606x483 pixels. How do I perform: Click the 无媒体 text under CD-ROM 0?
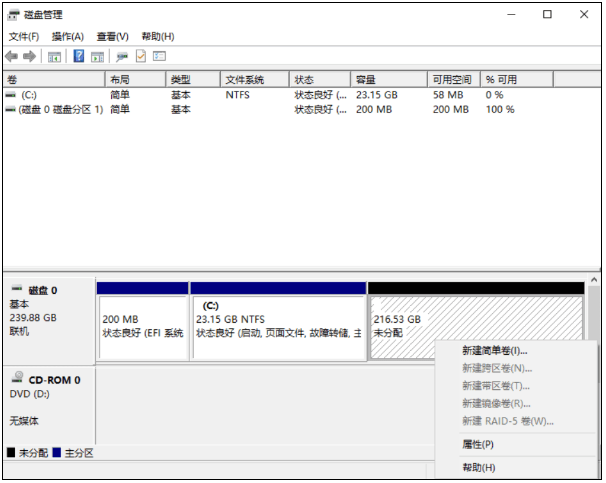[x=24, y=421]
